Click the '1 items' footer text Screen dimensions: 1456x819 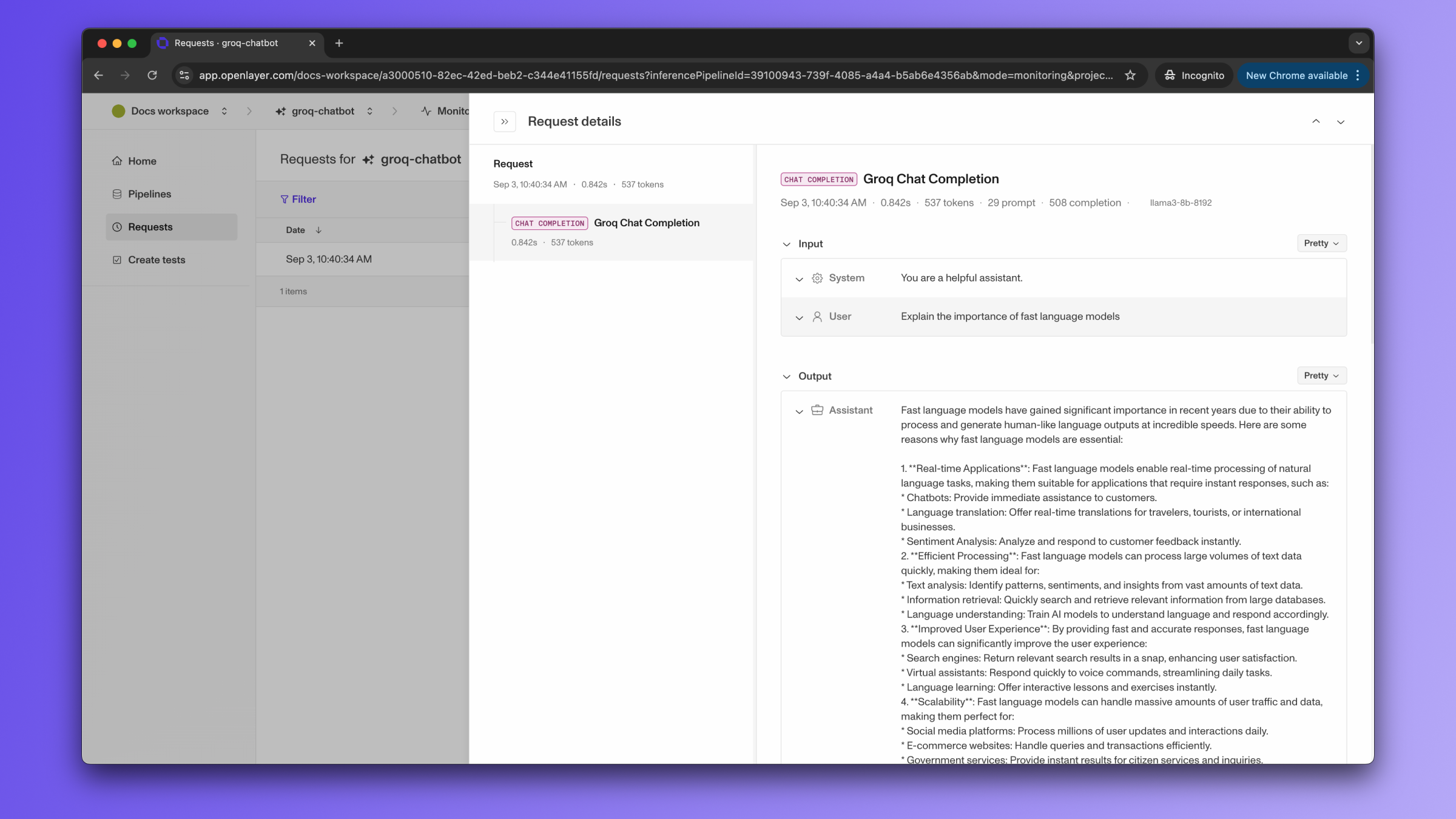[293, 291]
